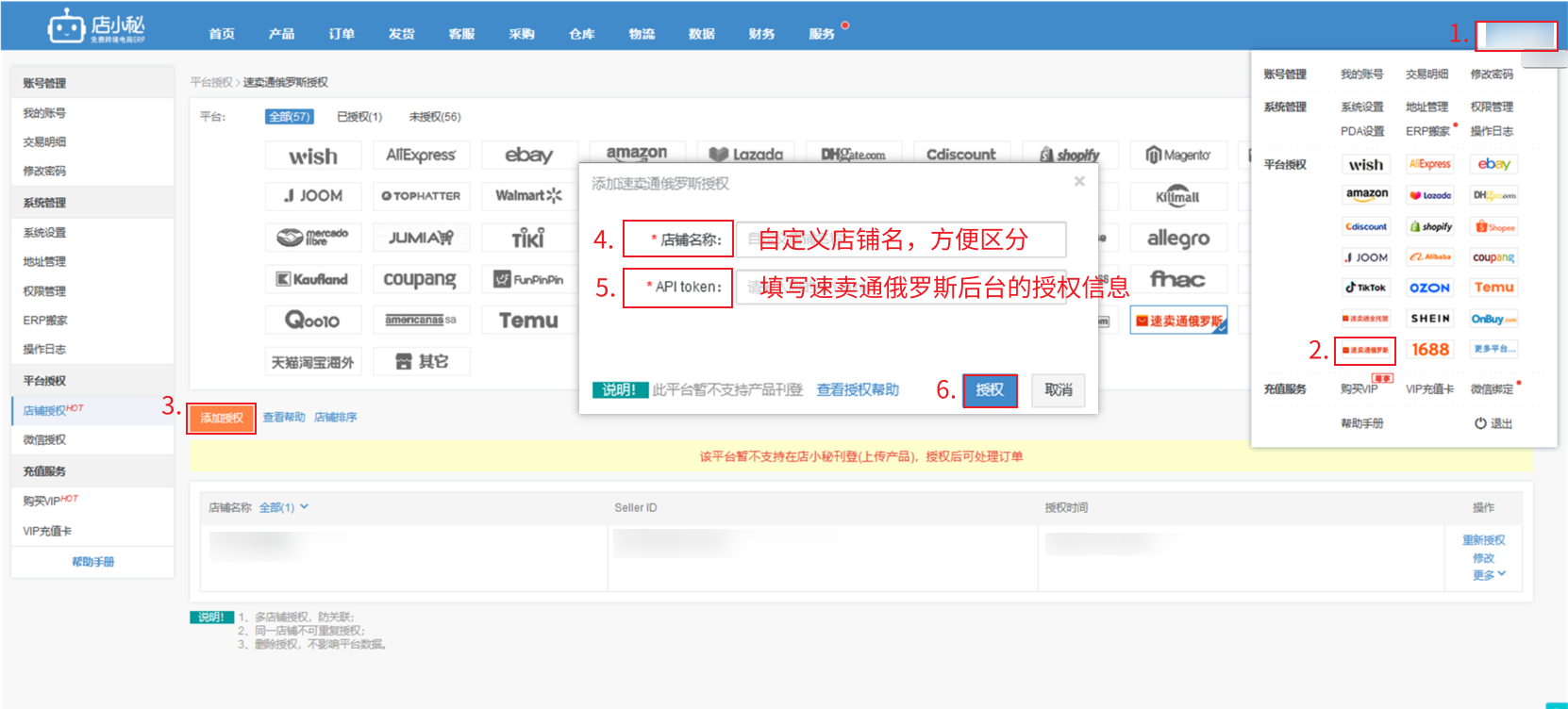
Task: Focus the 店铺名称 input field
Action: click(x=901, y=239)
